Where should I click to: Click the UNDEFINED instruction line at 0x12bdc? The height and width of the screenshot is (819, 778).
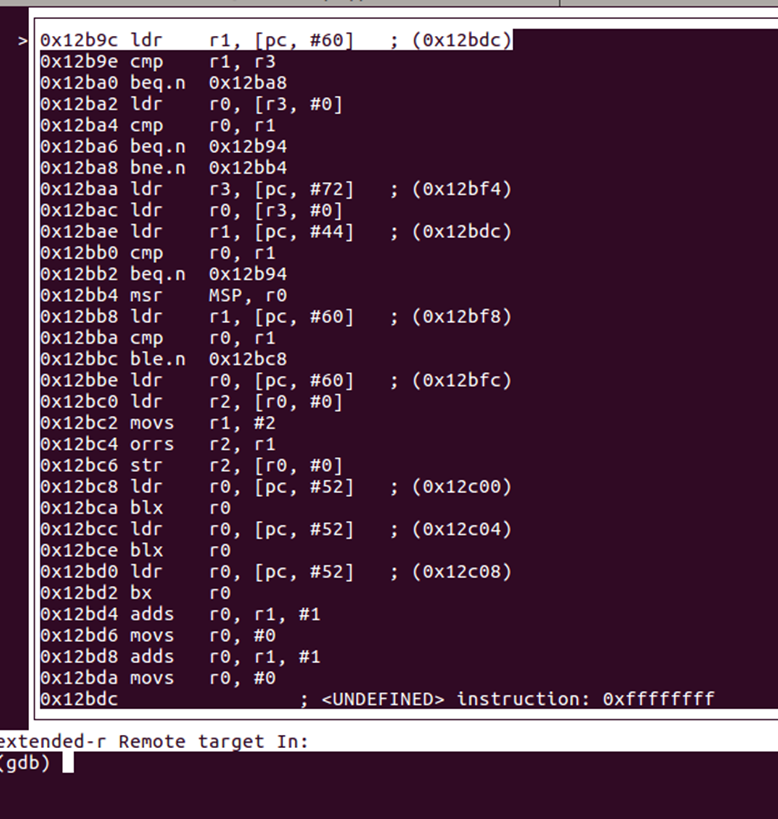click(x=377, y=699)
